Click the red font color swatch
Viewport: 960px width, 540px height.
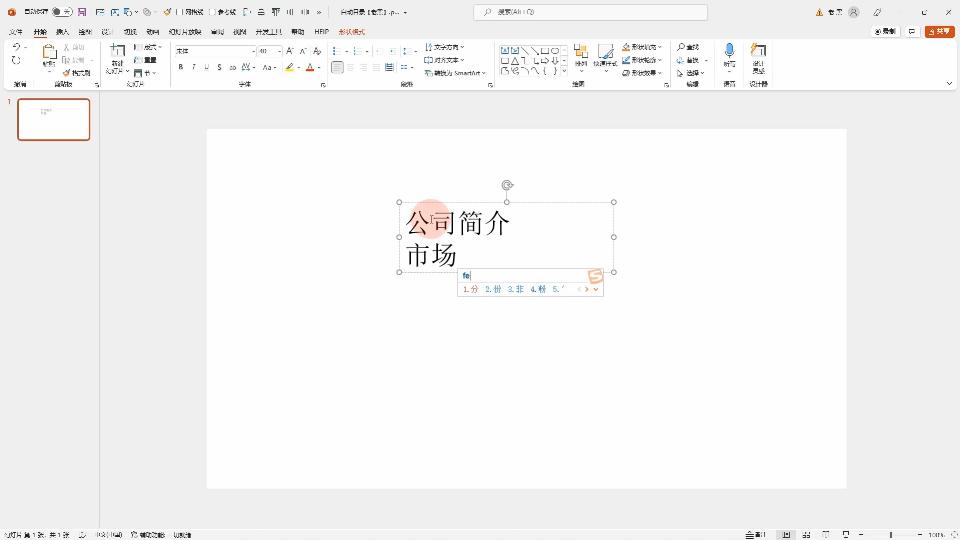click(x=310, y=68)
